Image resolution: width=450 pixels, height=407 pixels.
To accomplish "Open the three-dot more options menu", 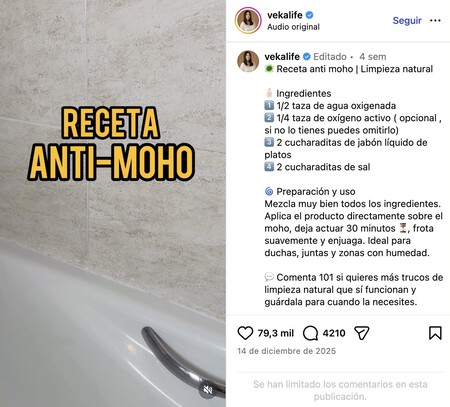I will (x=435, y=21).
